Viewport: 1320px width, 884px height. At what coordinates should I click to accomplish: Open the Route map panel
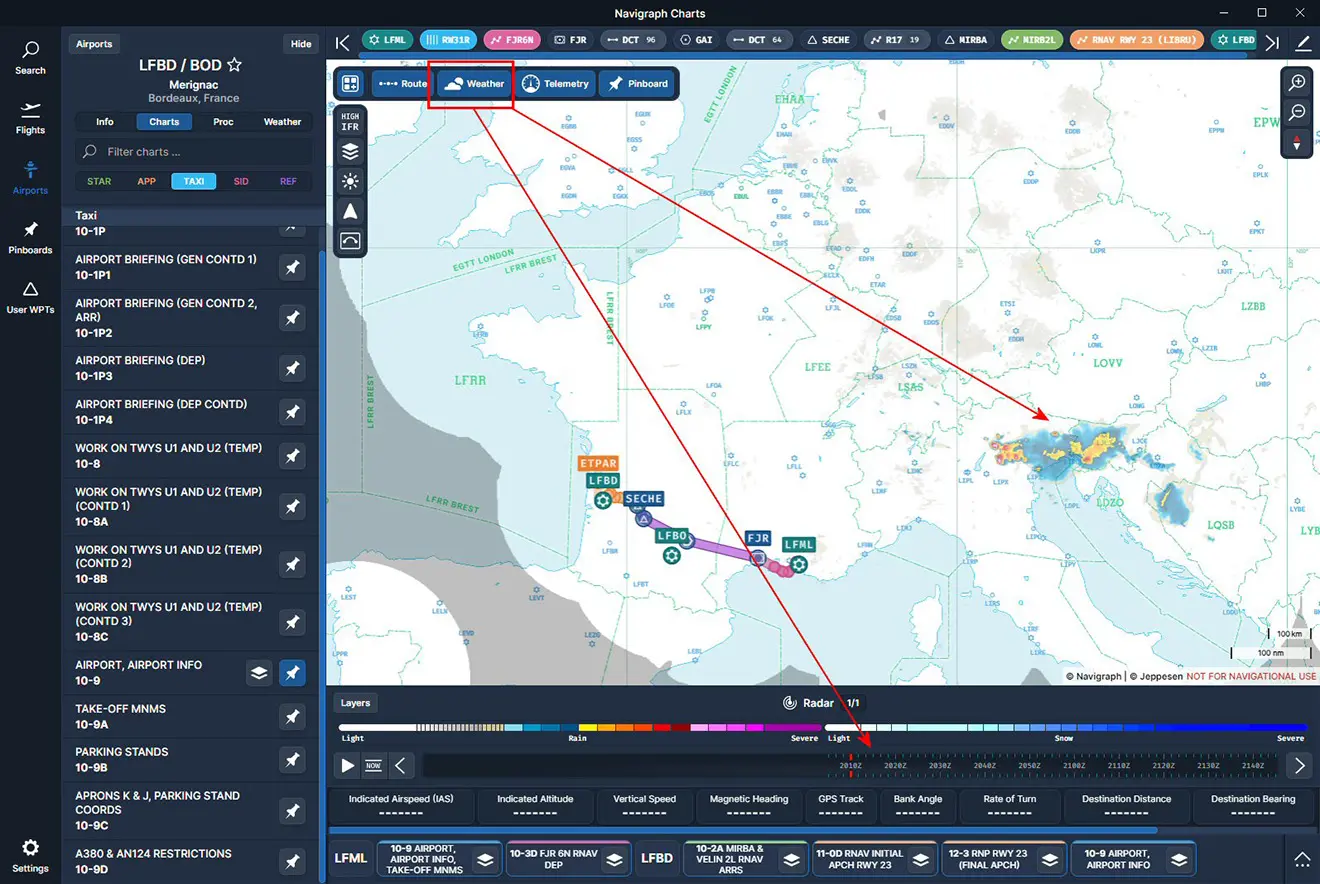[402, 84]
